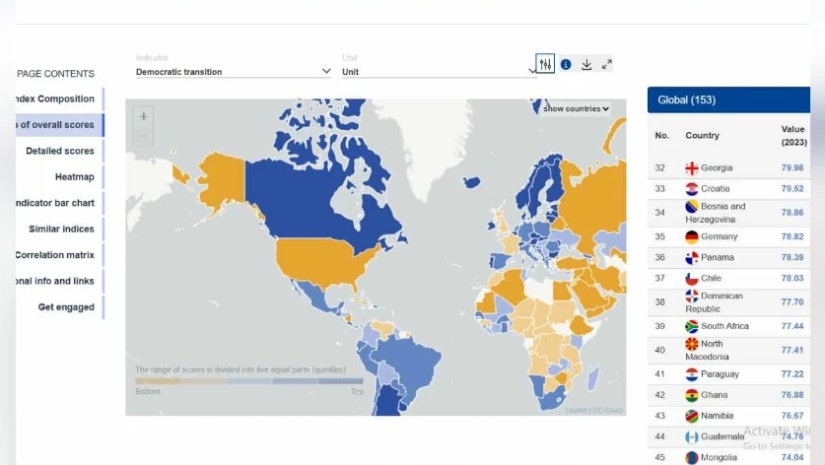Viewport: 825px width, 465px height.
Task: Open the Democratic transition indicator dropdown
Action: tap(233, 72)
